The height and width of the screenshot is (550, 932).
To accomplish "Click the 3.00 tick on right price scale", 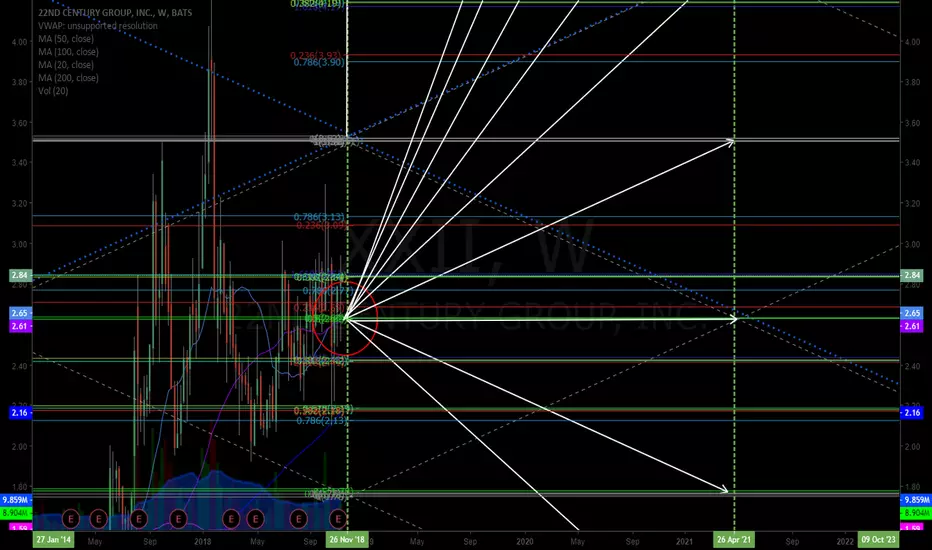I will [x=912, y=244].
